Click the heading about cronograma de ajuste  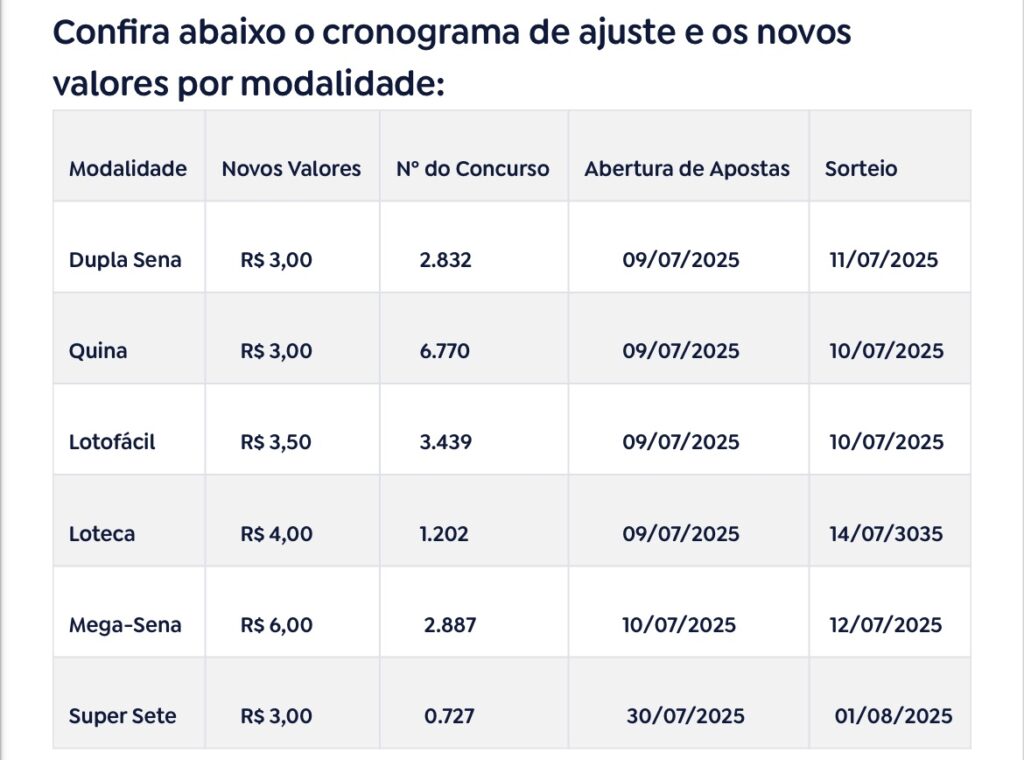(x=451, y=57)
